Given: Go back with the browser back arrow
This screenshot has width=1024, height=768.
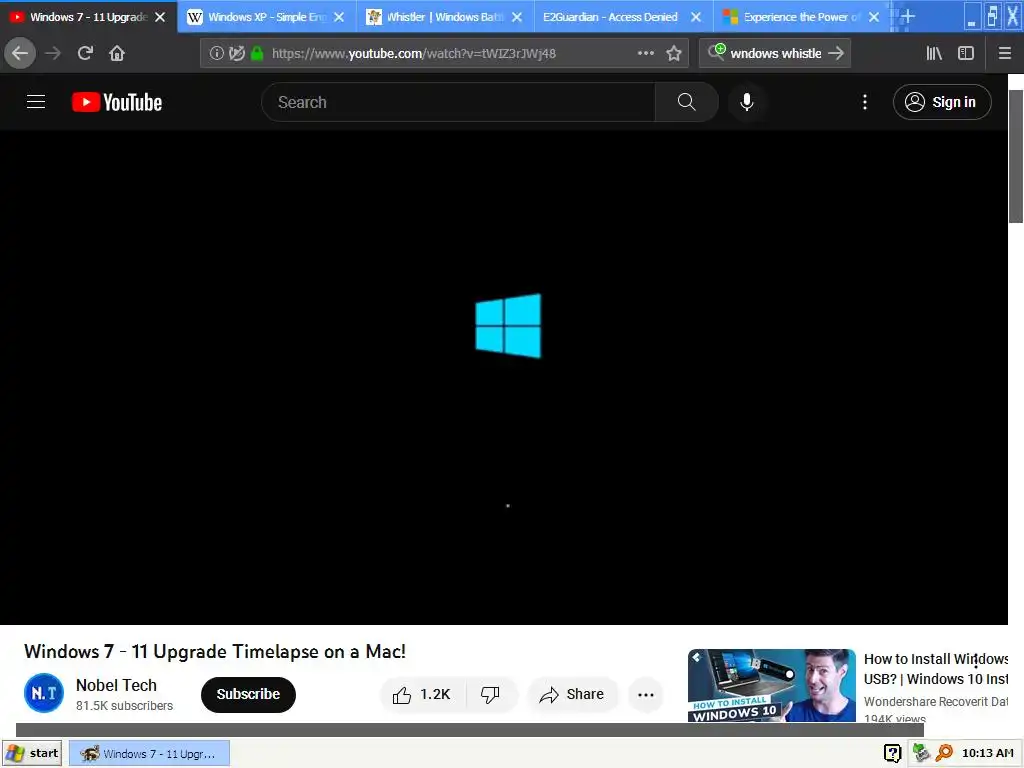Looking at the screenshot, I should point(20,53).
